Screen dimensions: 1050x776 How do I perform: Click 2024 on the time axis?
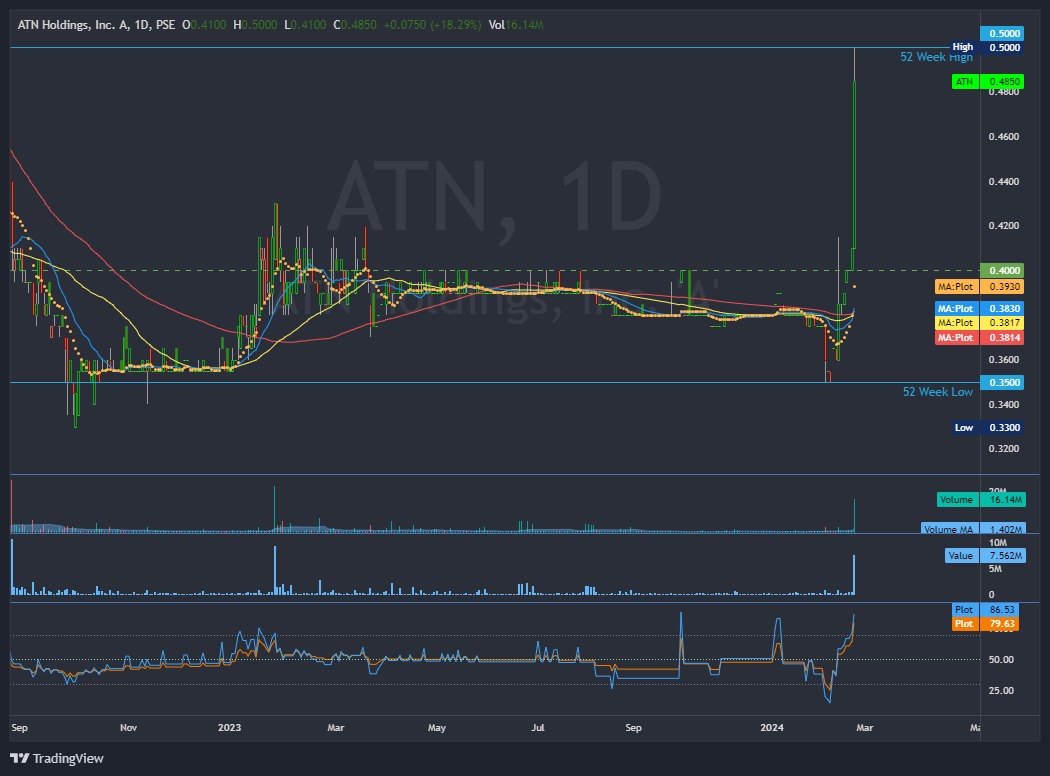click(x=771, y=728)
